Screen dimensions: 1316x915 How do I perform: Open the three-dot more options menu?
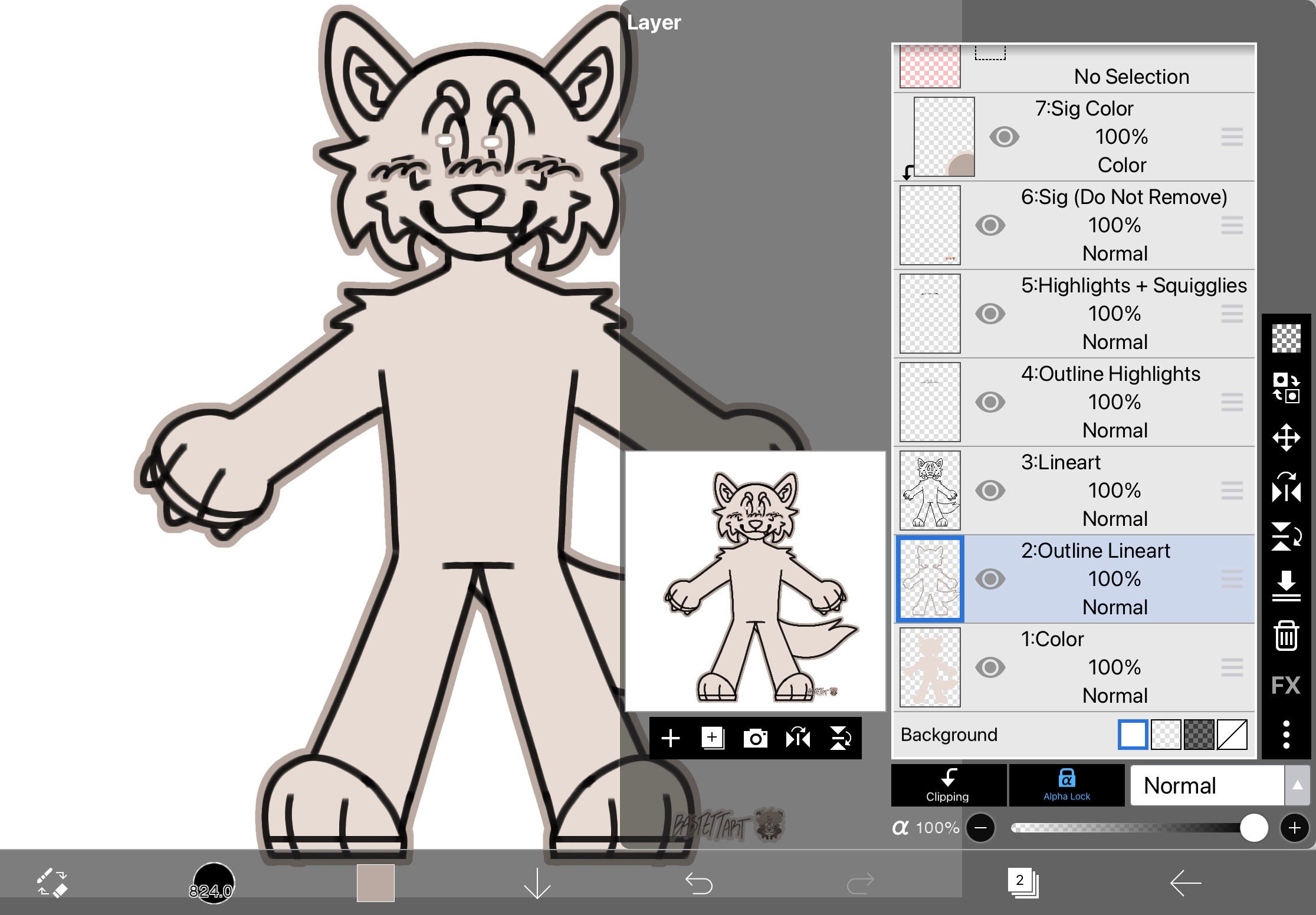pos(1287,735)
